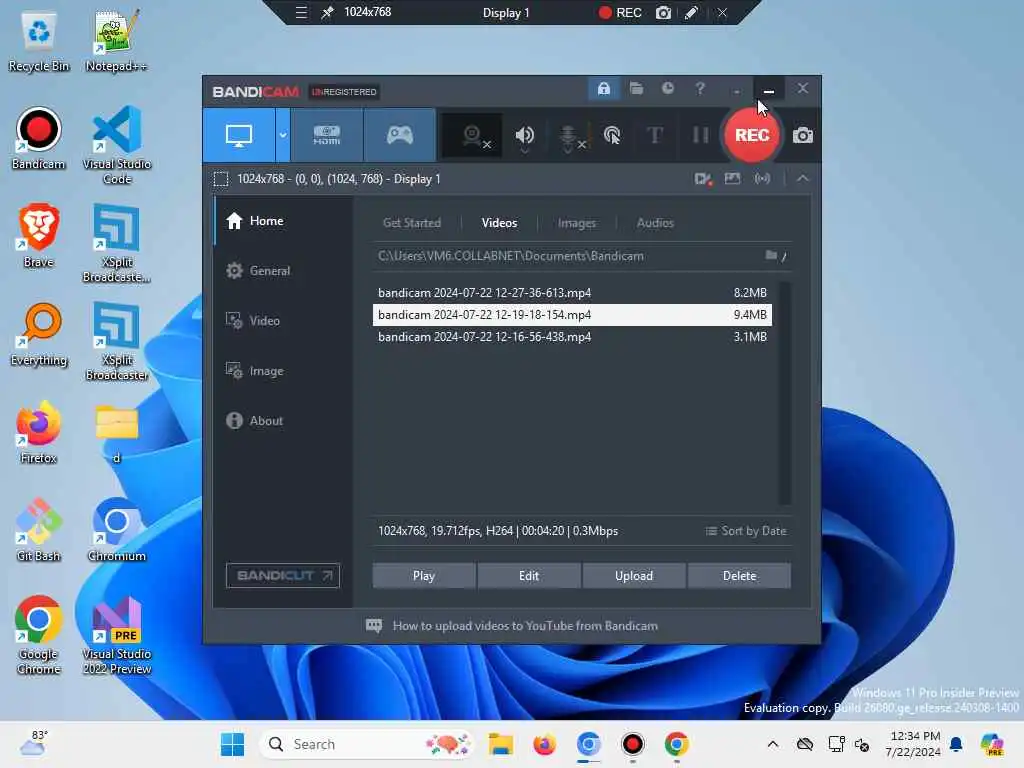The image size is (1024, 768).
Task: Open the Bandicut link button
Action: (x=283, y=575)
